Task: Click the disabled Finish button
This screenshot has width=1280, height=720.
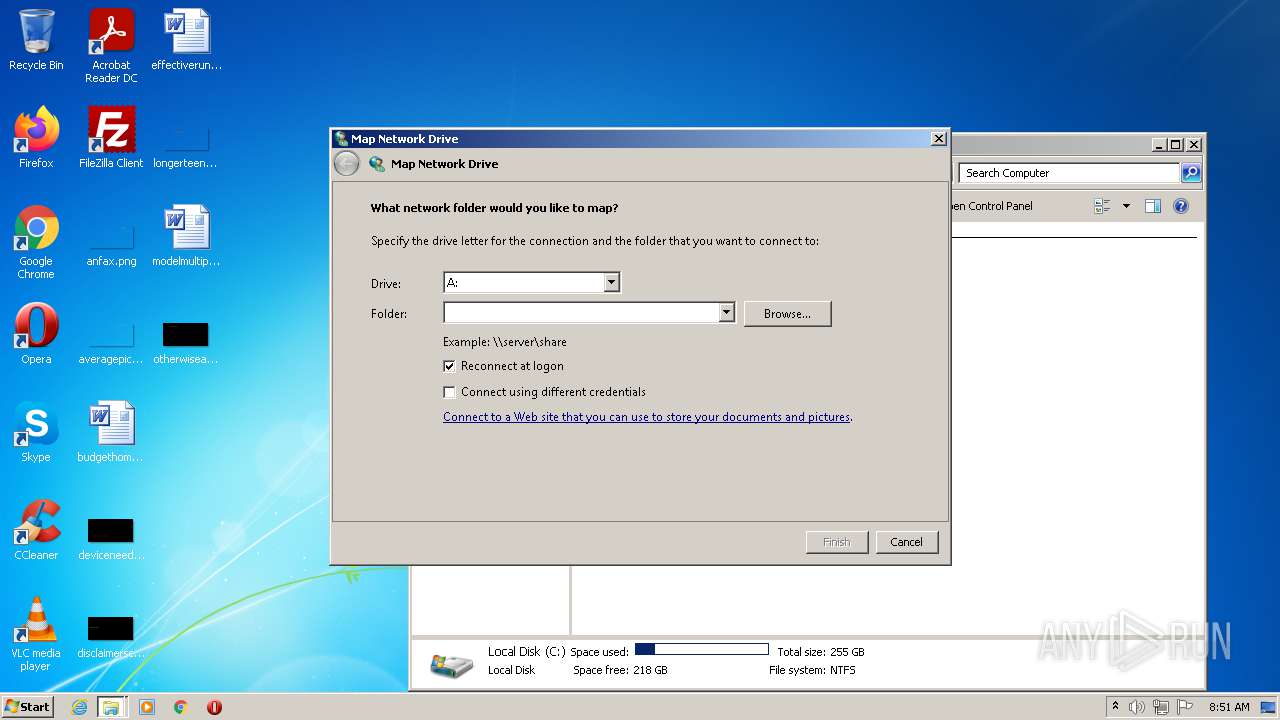Action: tap(837, 542)
